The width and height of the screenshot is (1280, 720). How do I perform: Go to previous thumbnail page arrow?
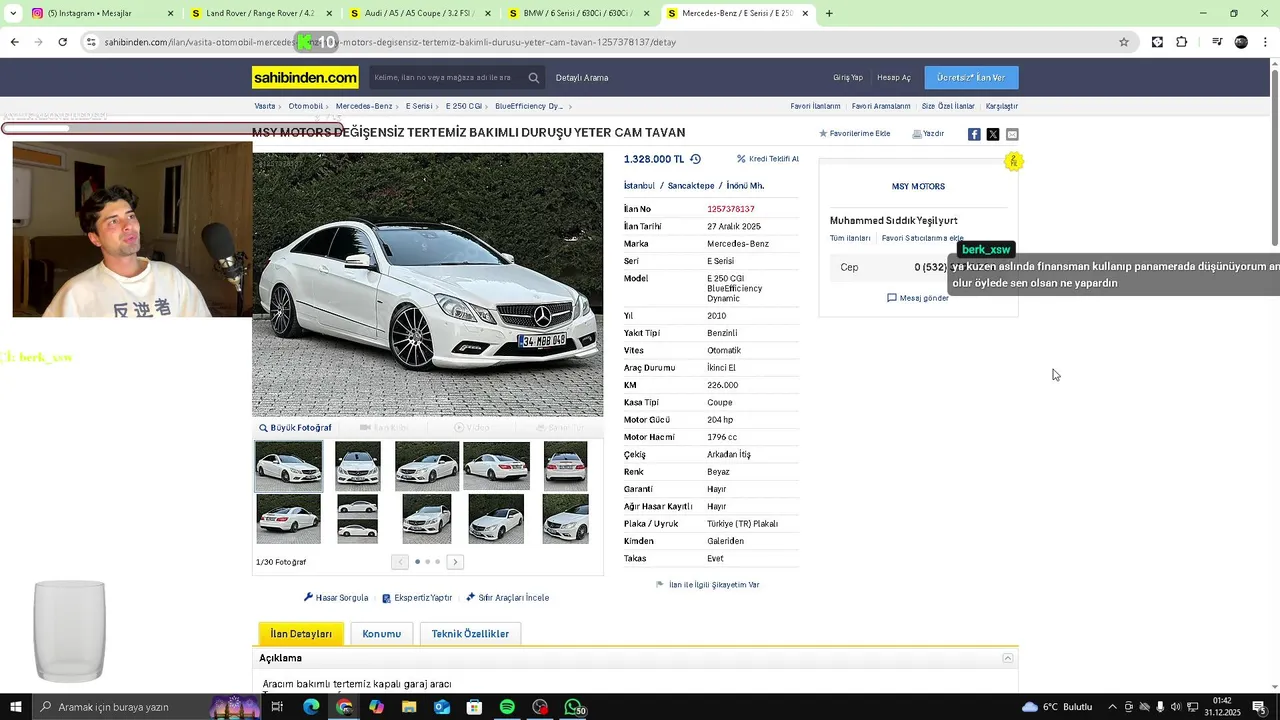click(400, 562)
